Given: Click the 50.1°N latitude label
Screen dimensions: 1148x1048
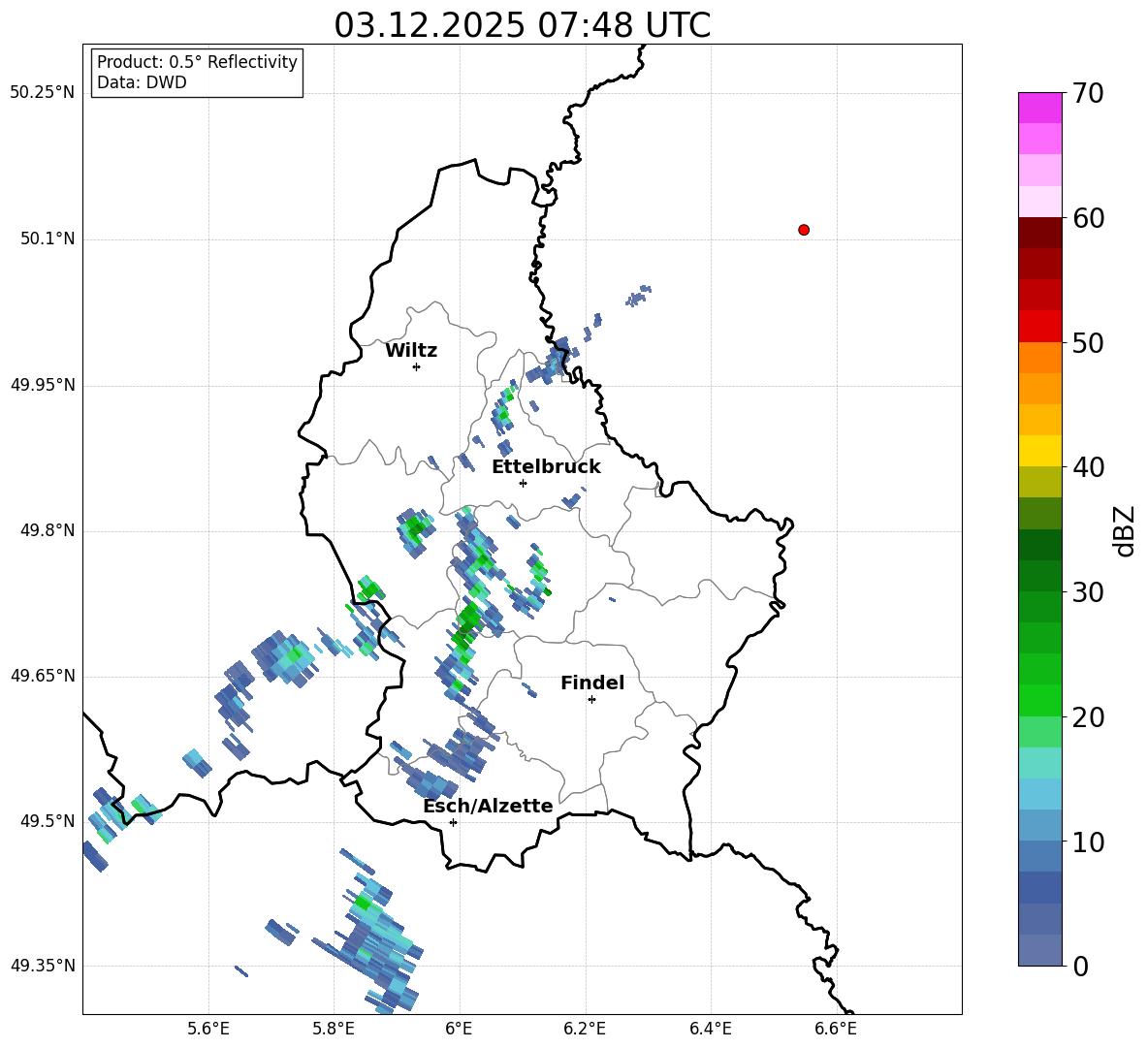Looking at the screenshot, I should (48, 239).
